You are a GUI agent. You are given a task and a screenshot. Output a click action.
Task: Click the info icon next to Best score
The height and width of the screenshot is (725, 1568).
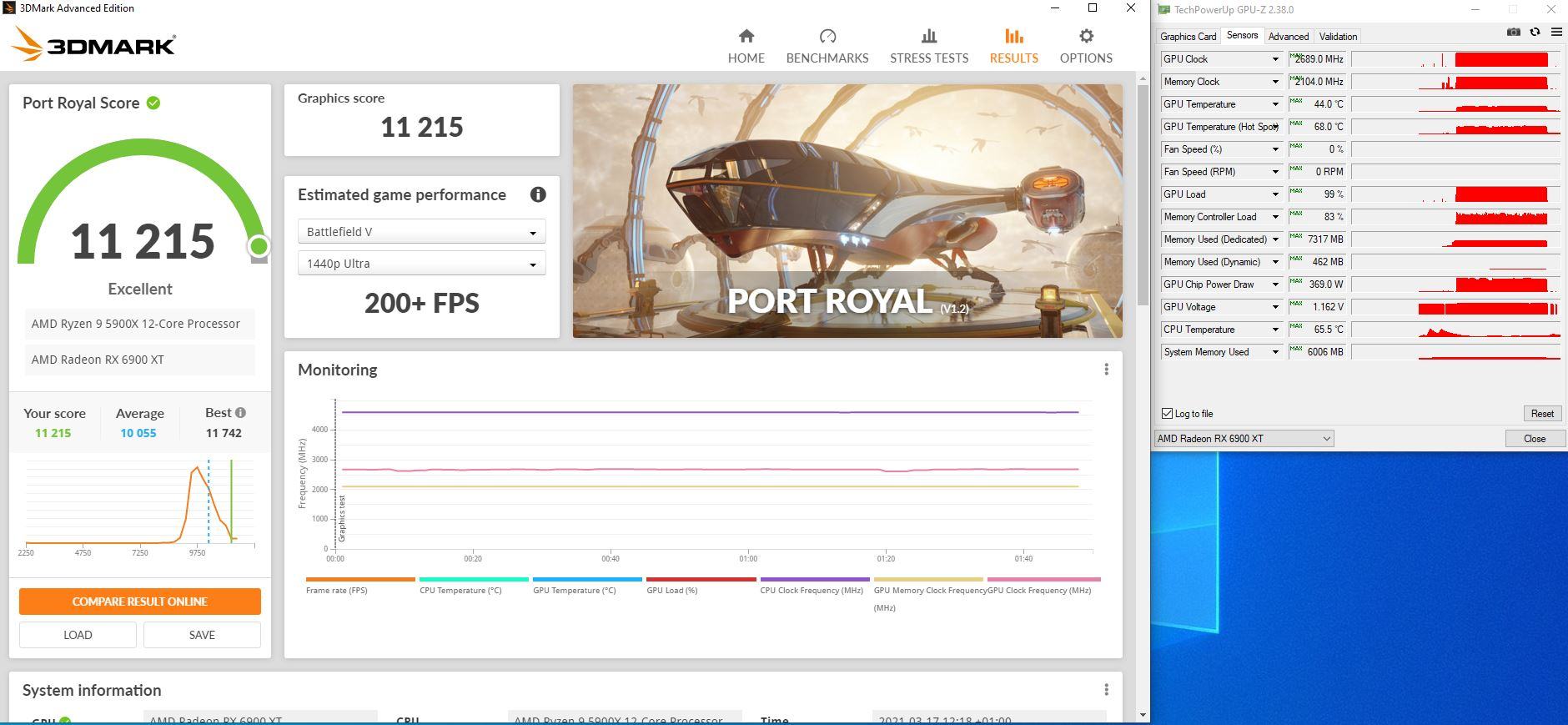point(240,412)
